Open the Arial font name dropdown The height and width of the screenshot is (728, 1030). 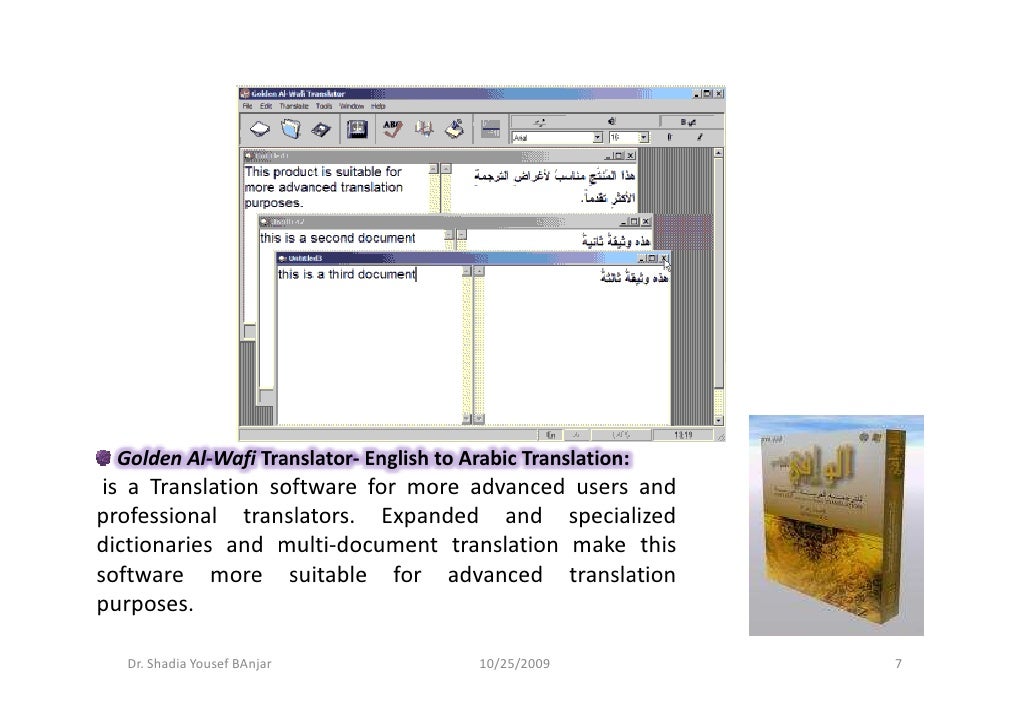tap(597, 137)
